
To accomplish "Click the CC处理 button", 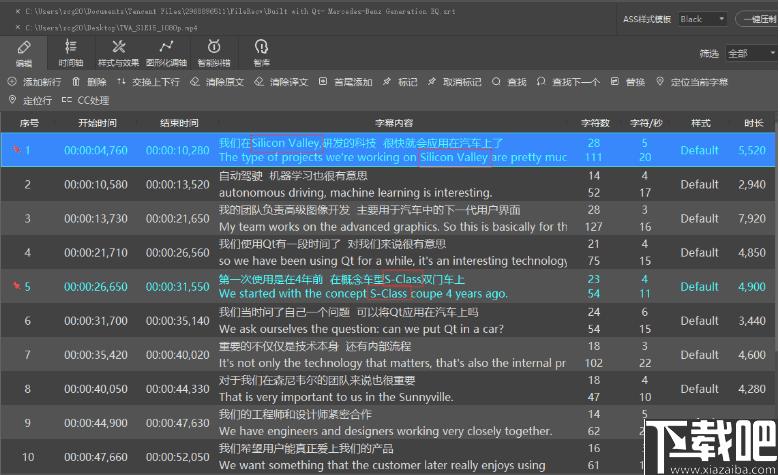I will (x=86, y=100).
